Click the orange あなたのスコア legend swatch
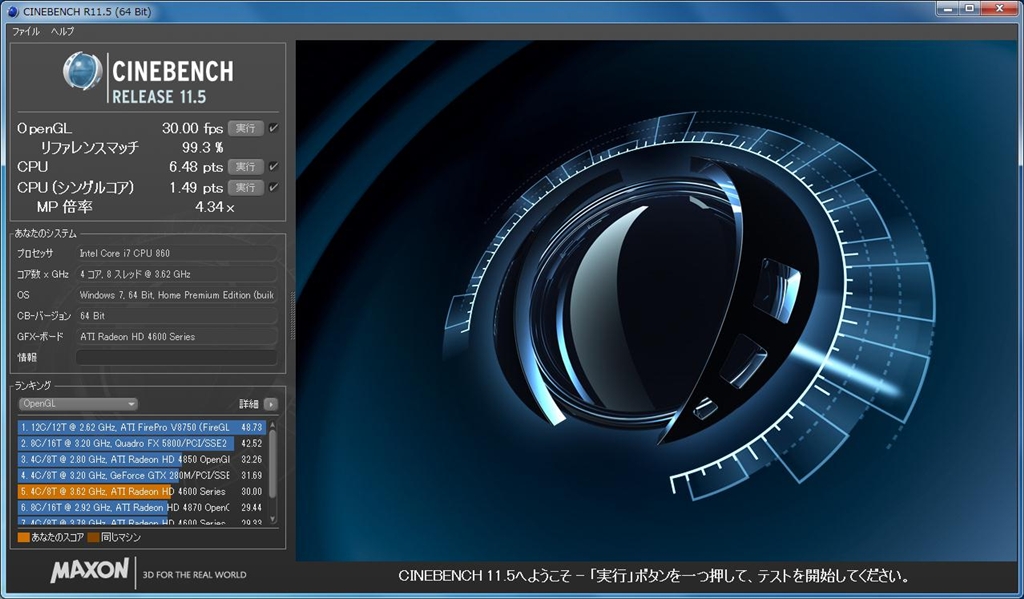This screenshot has height=599, width=1024. tap(23, 537)
